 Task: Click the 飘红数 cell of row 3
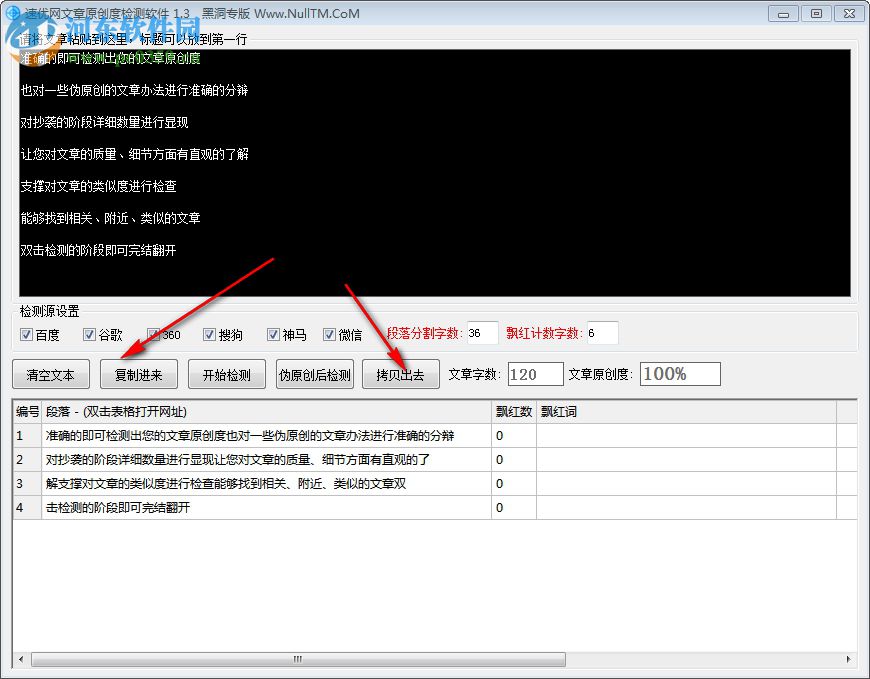point(514,484)
